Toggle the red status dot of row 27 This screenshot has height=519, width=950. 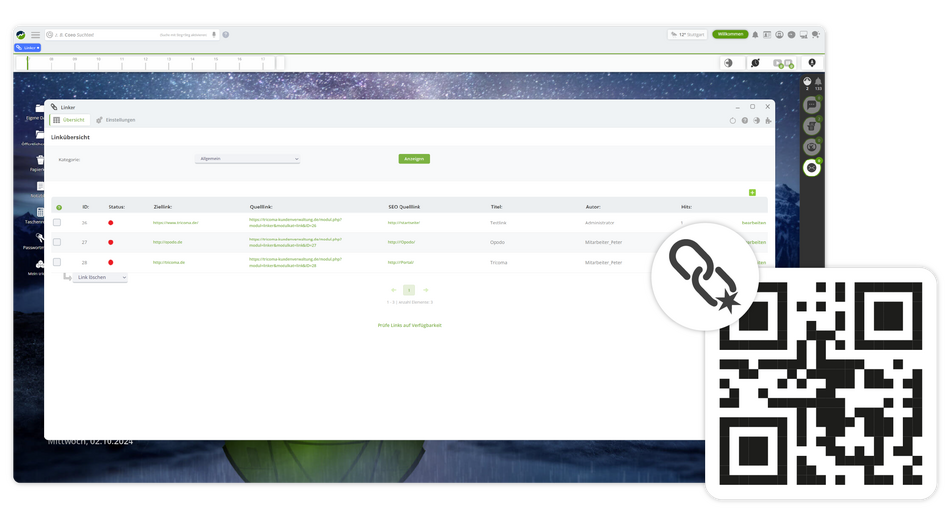(110, 242)
